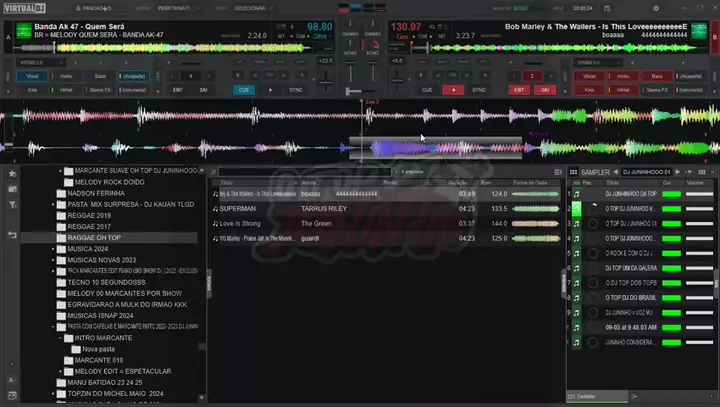Adjust volume slider for O TOP DJ DO BRASIL sample
The image size is (720, 407).
click(x=699, y=298)
